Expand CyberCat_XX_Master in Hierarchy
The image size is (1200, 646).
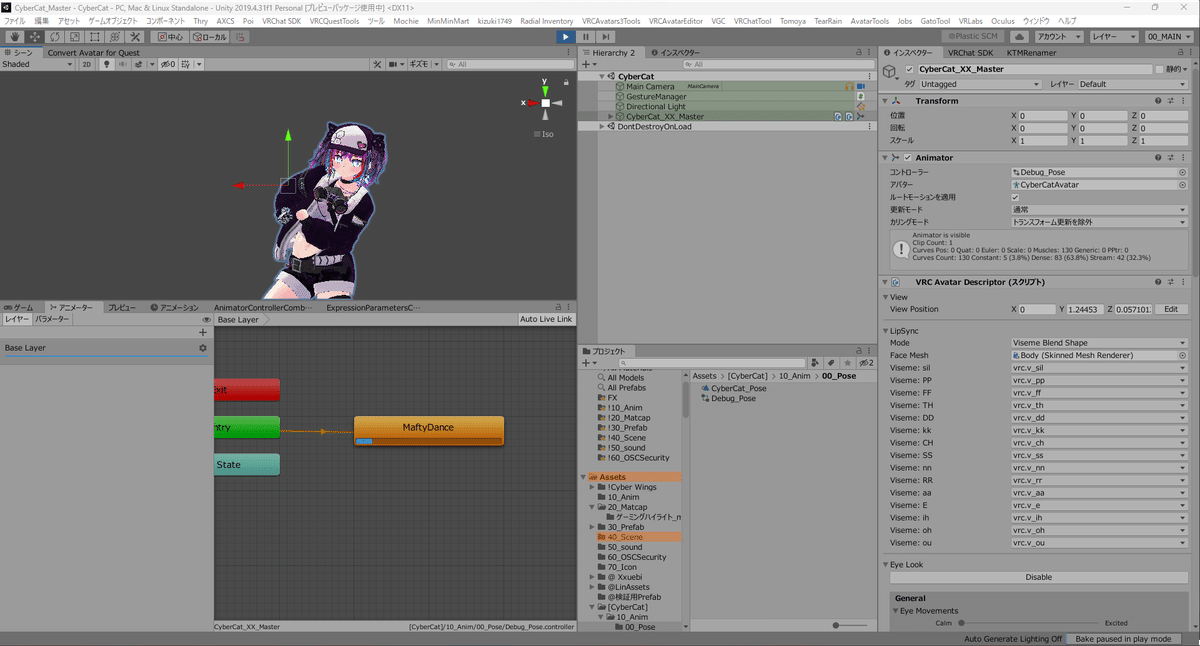612,117
